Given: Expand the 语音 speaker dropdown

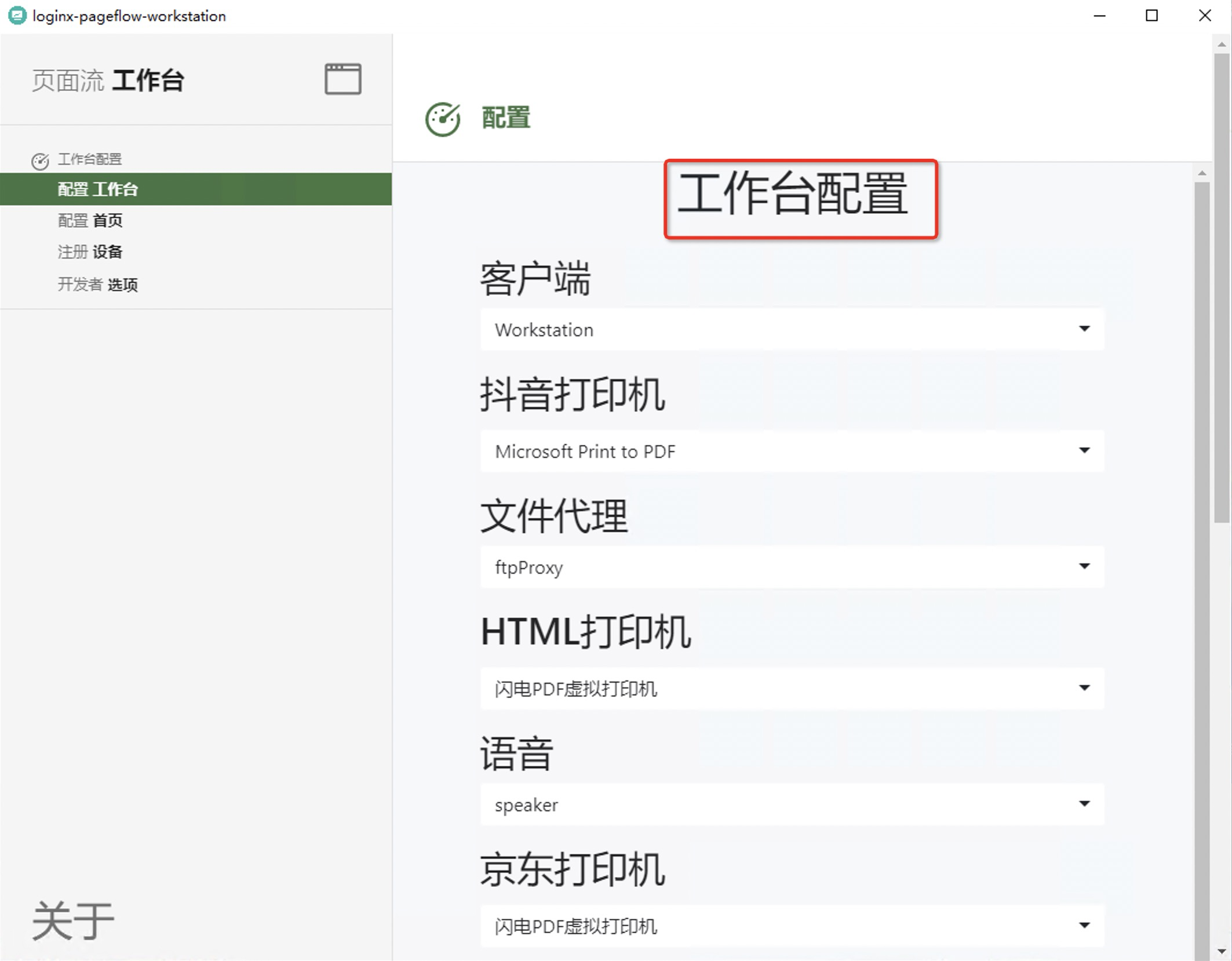Looking at the screenshot, I should coord(792,805).
